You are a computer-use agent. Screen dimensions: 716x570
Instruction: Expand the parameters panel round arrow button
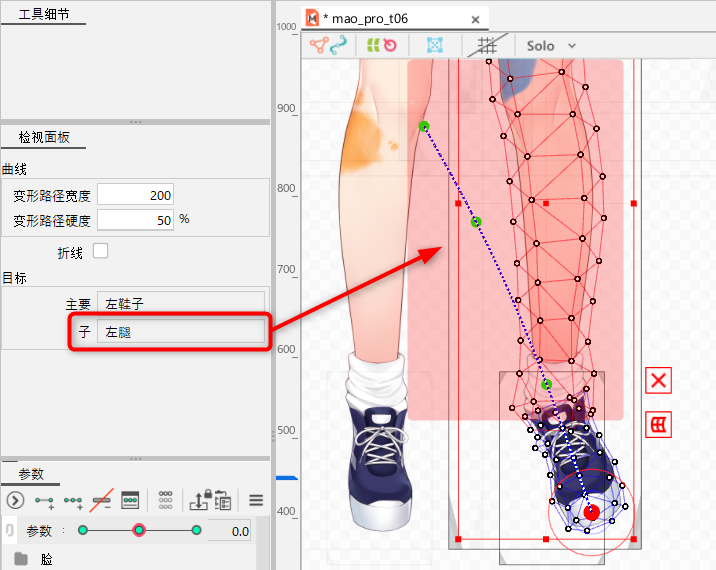(15, 500)
